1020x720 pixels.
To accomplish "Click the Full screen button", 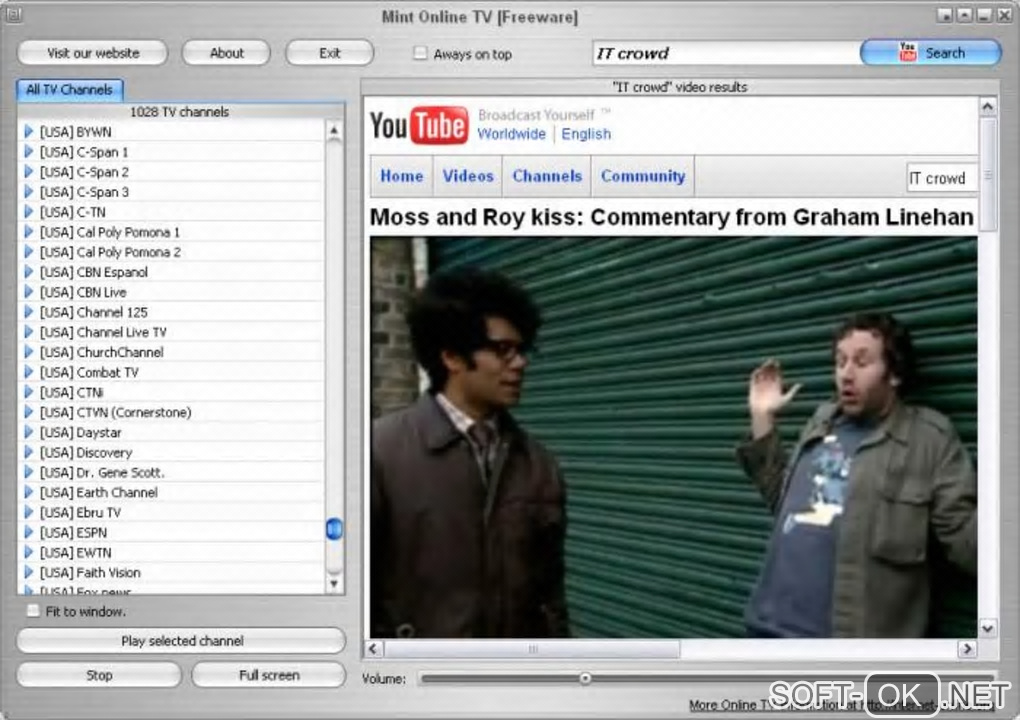I will pos(269,675).
